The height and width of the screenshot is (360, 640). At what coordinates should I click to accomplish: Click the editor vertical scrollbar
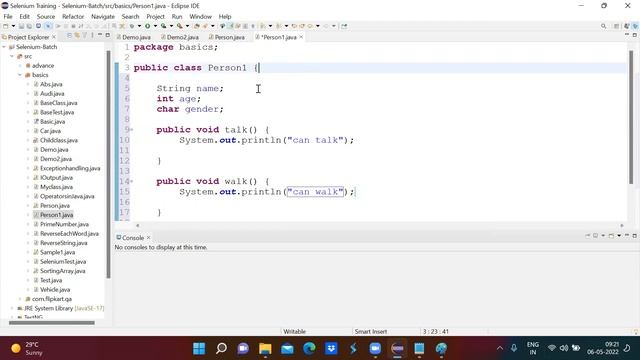(631, 117)
